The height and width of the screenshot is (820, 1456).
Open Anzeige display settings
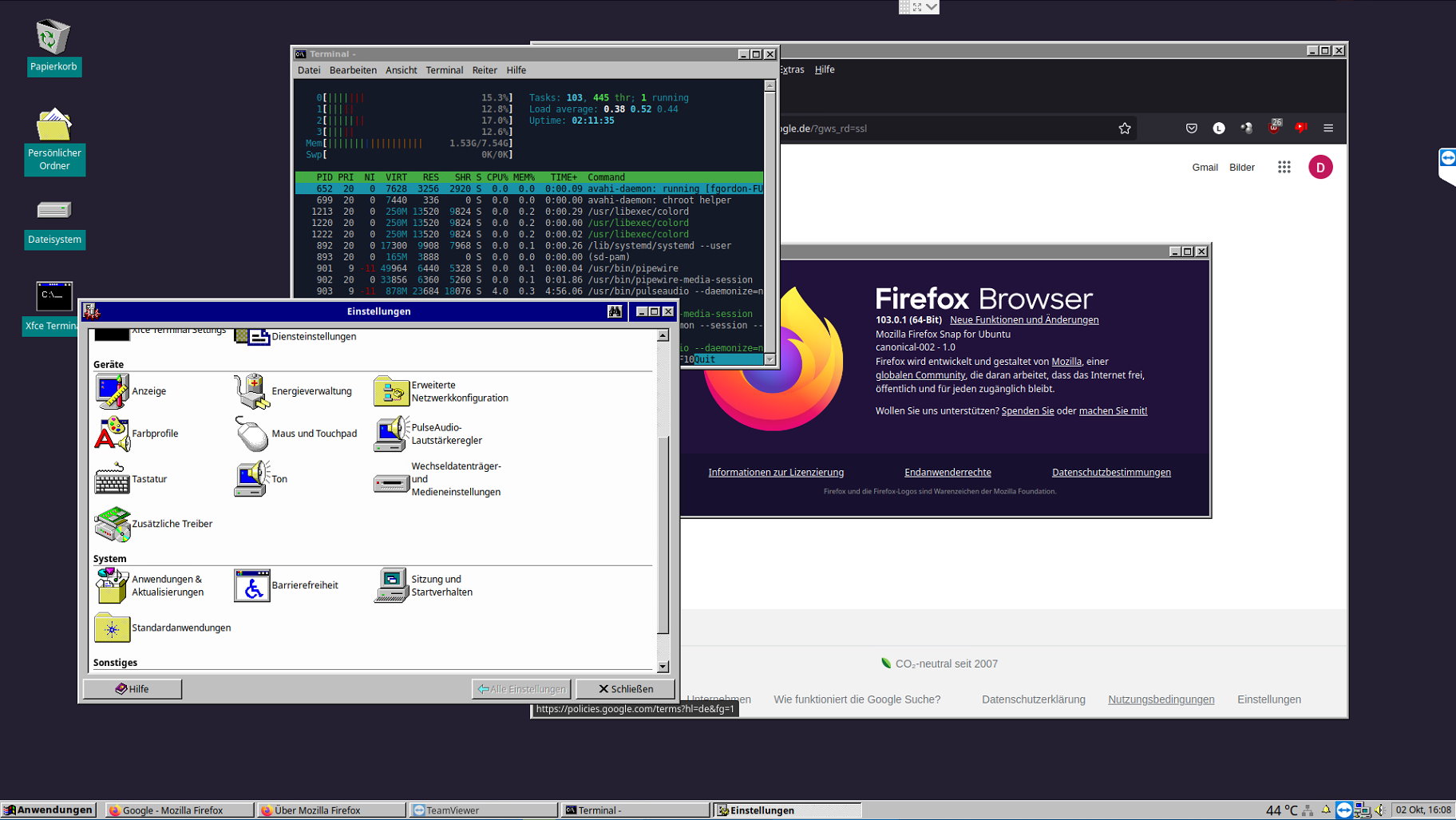(131, 391)
